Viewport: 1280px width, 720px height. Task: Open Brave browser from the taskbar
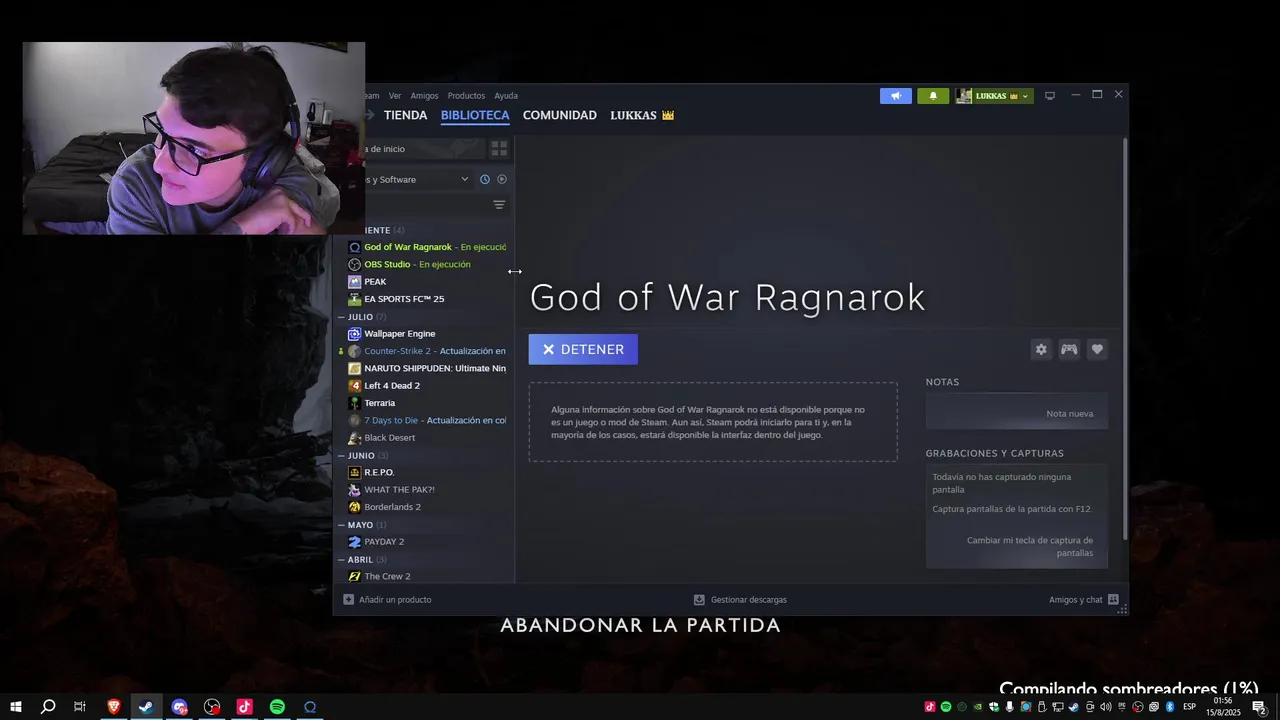coord(113,707)
